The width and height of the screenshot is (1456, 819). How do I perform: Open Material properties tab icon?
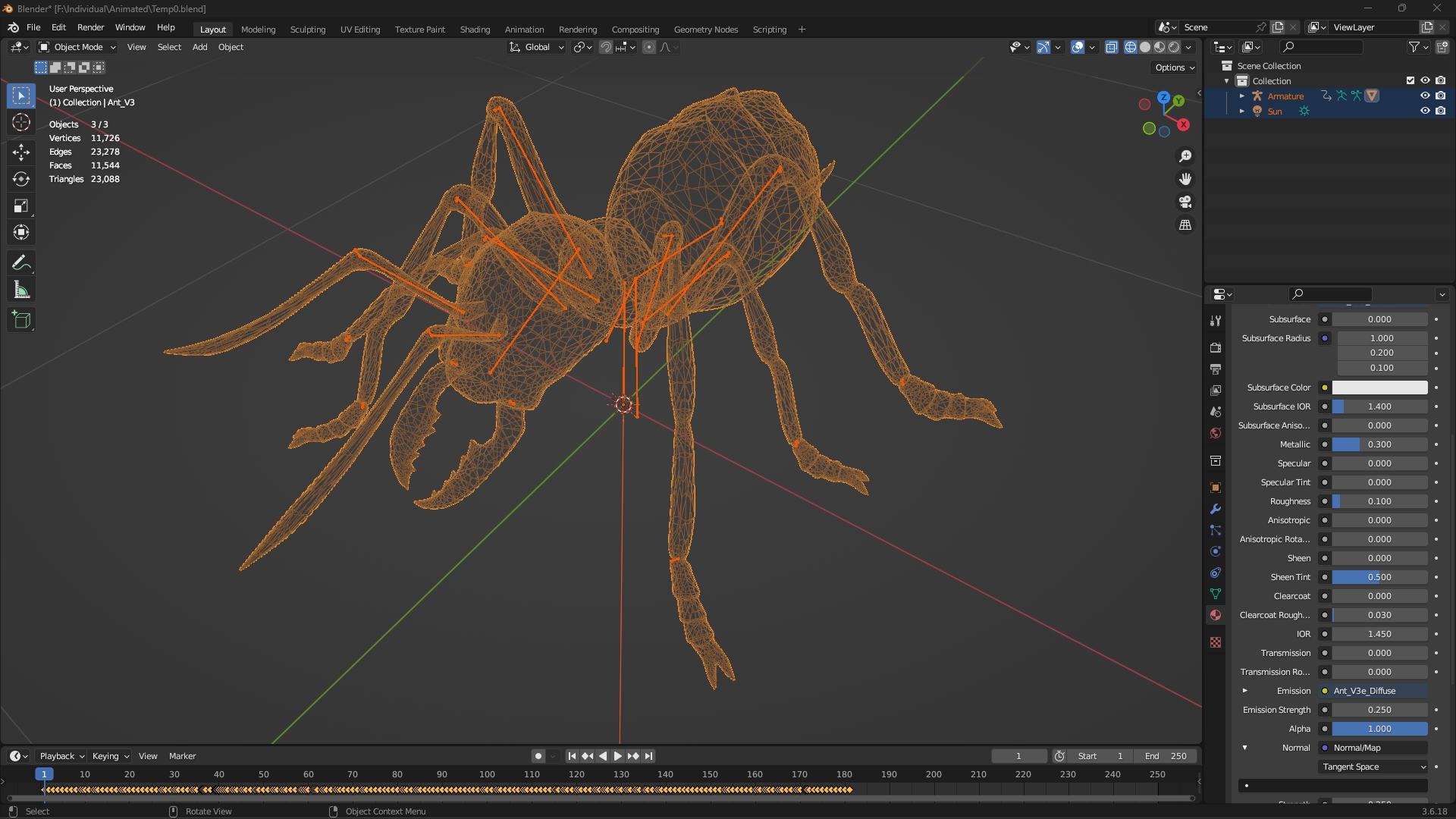1216,615
